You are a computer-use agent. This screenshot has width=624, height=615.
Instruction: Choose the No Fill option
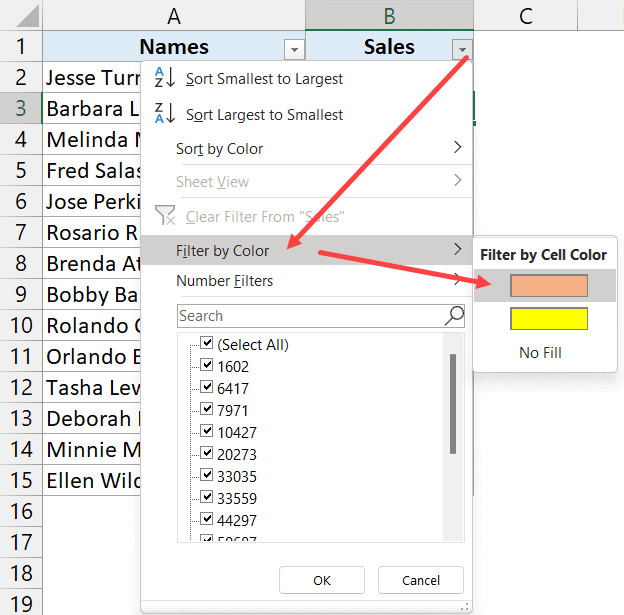click(540, 353)
